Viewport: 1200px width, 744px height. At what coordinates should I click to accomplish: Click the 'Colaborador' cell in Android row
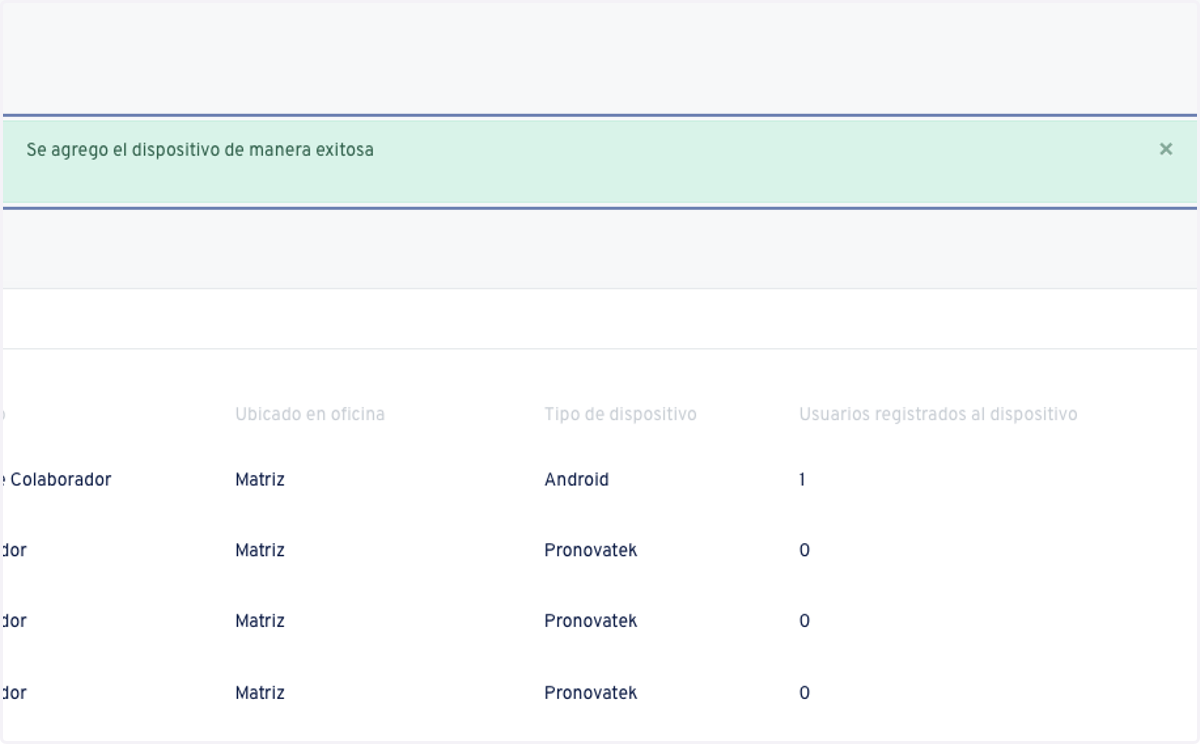56,480
